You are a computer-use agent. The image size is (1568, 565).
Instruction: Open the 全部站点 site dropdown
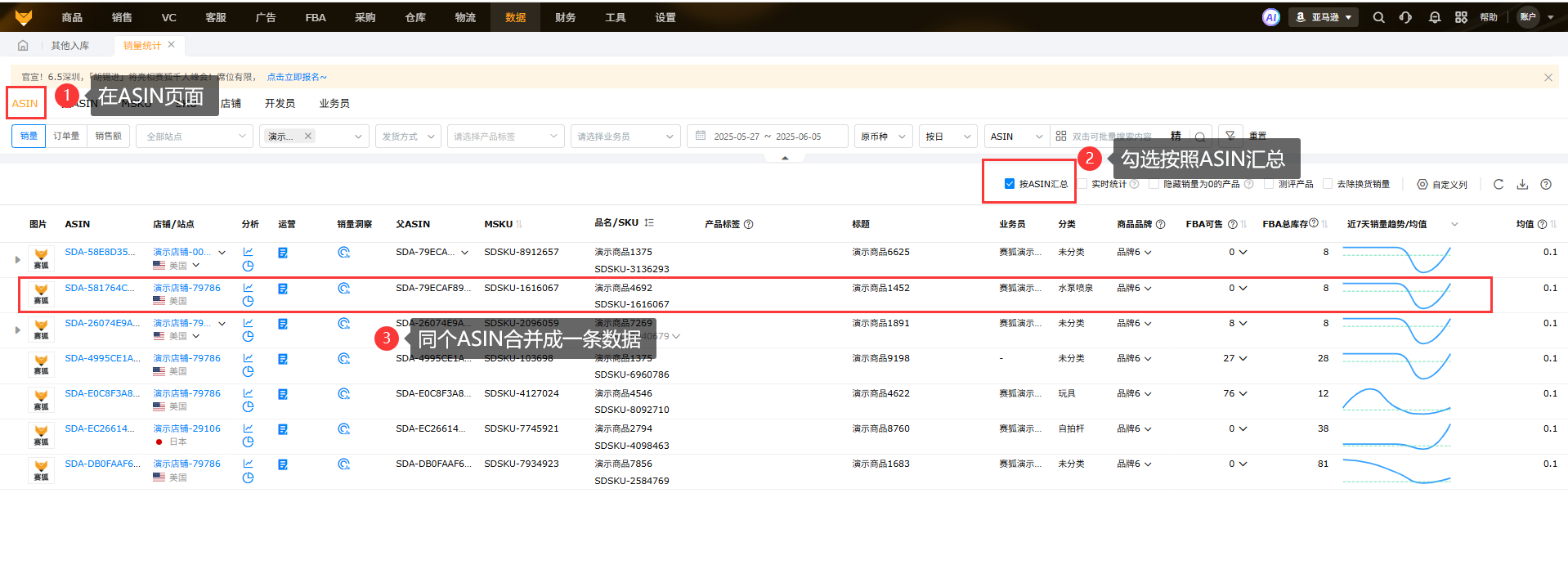pyautogui.click(x=195, y=137)
